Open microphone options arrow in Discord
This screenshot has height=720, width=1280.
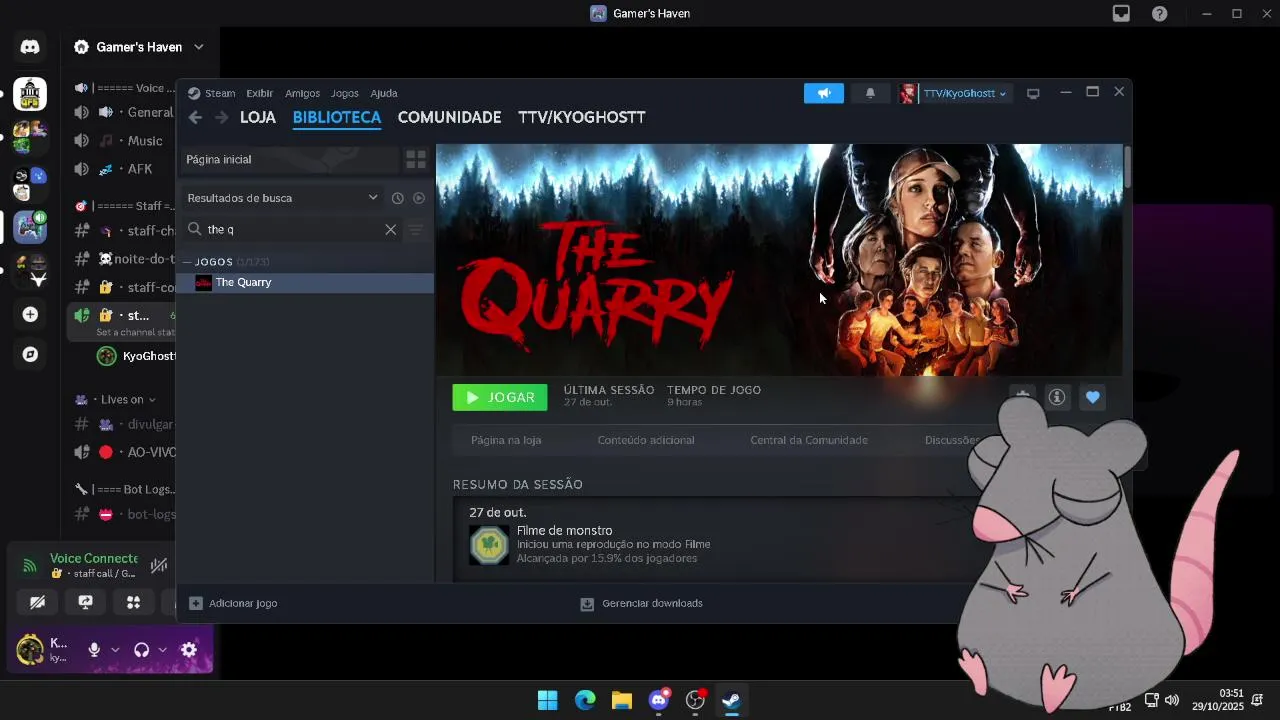click(x=115, y=650)
